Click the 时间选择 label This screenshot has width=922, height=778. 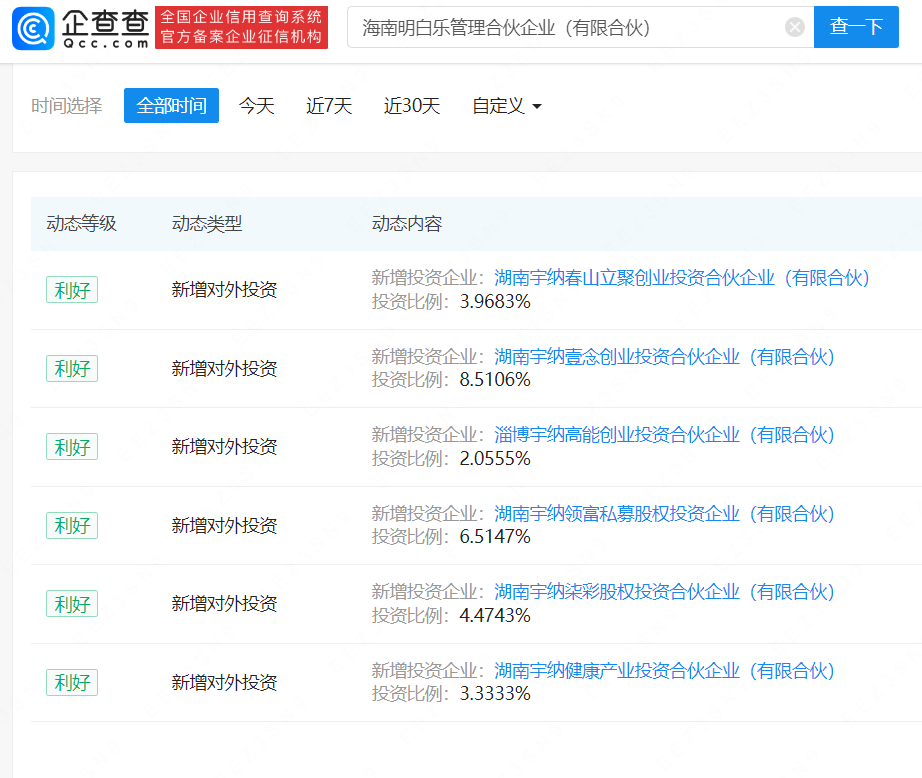click(x=66, y=106)
